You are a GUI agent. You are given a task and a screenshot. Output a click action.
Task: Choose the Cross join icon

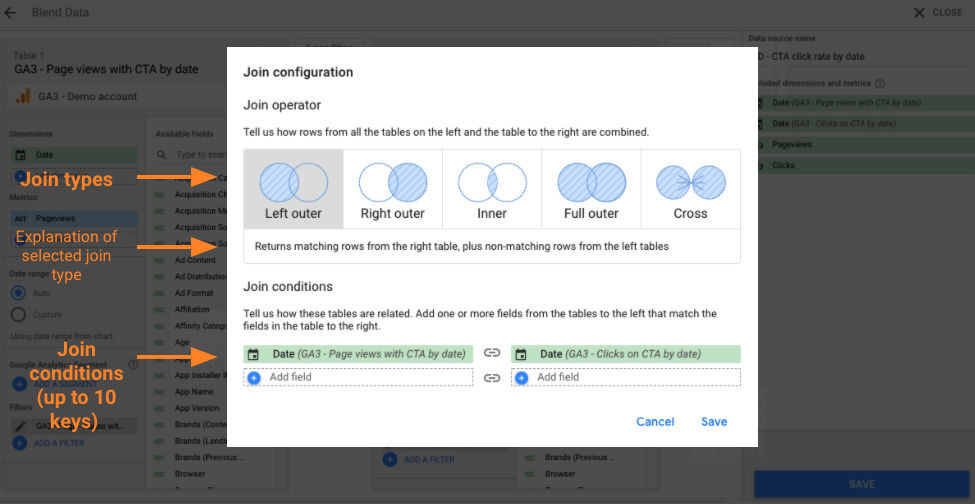coord(691,189)
